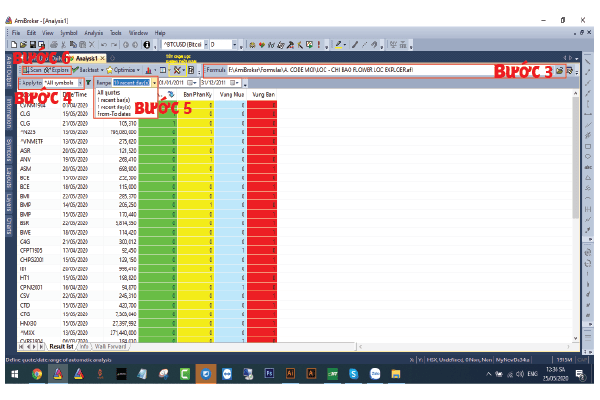Expand the highlighter color dropdown arrow
Screen dimensions: 600x400
(x=345, y=45)
